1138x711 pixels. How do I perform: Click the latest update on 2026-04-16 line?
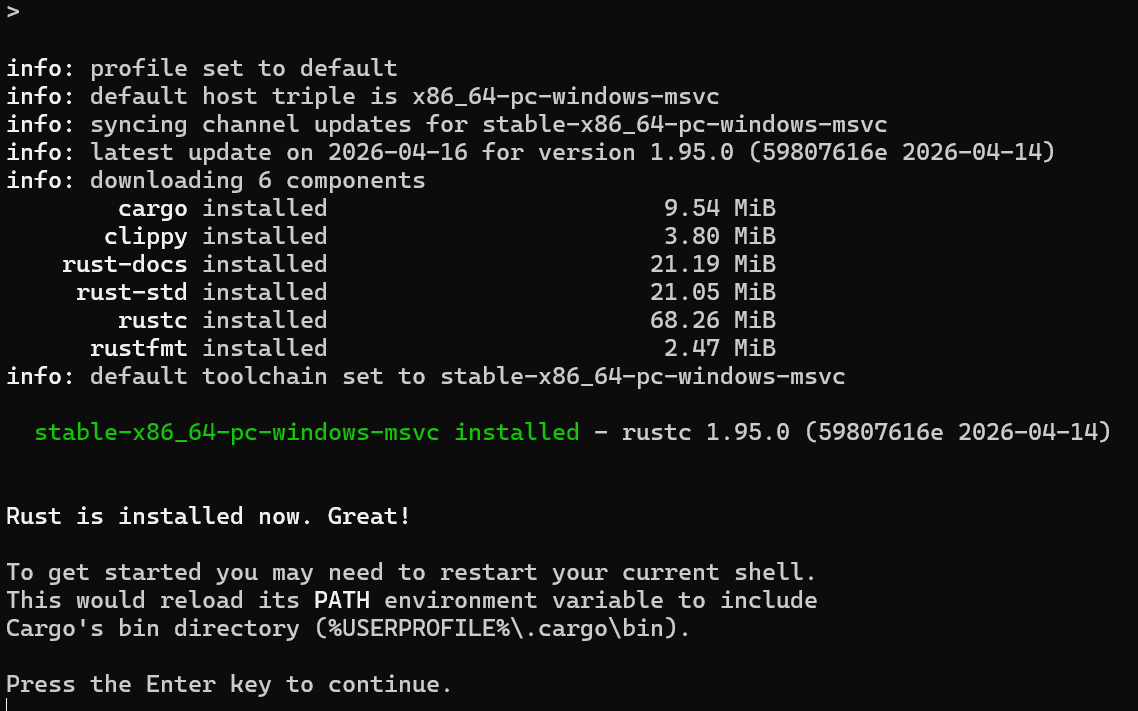[x=531, y=152]
